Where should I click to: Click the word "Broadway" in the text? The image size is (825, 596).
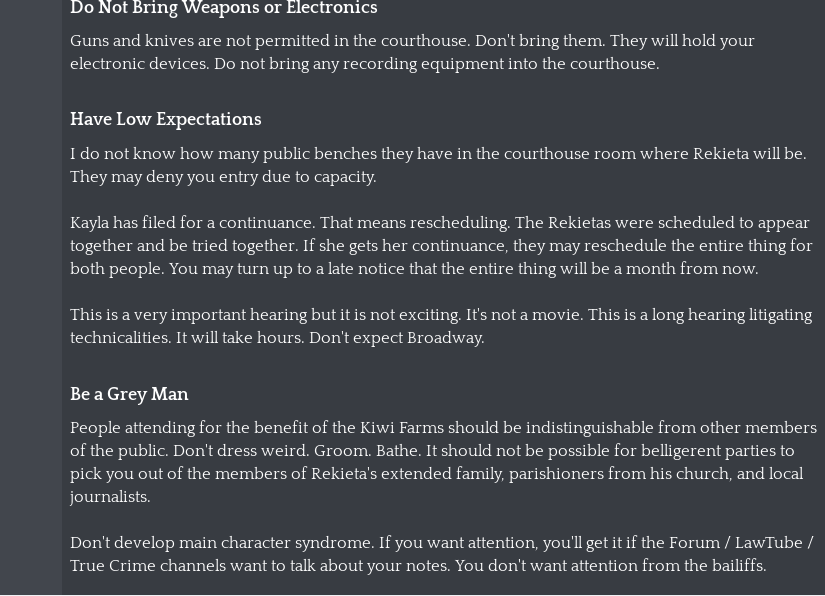pos(444,338)
